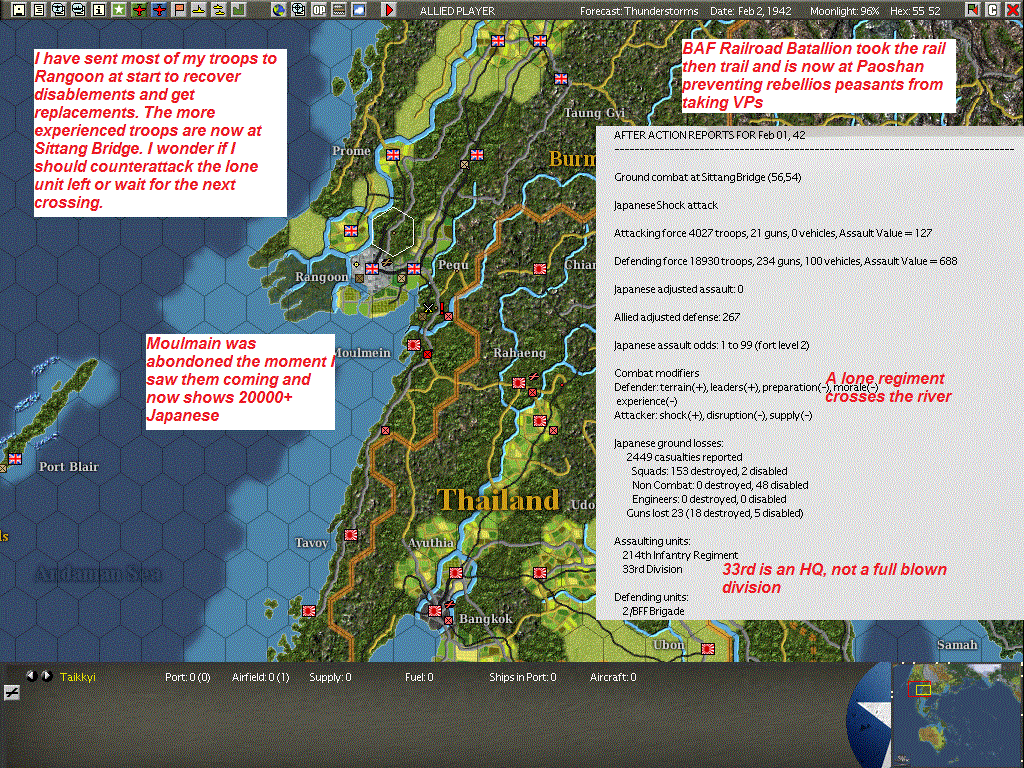
Task: Open the two yellow ships task force icon
Action: click(x=219, y=9)
